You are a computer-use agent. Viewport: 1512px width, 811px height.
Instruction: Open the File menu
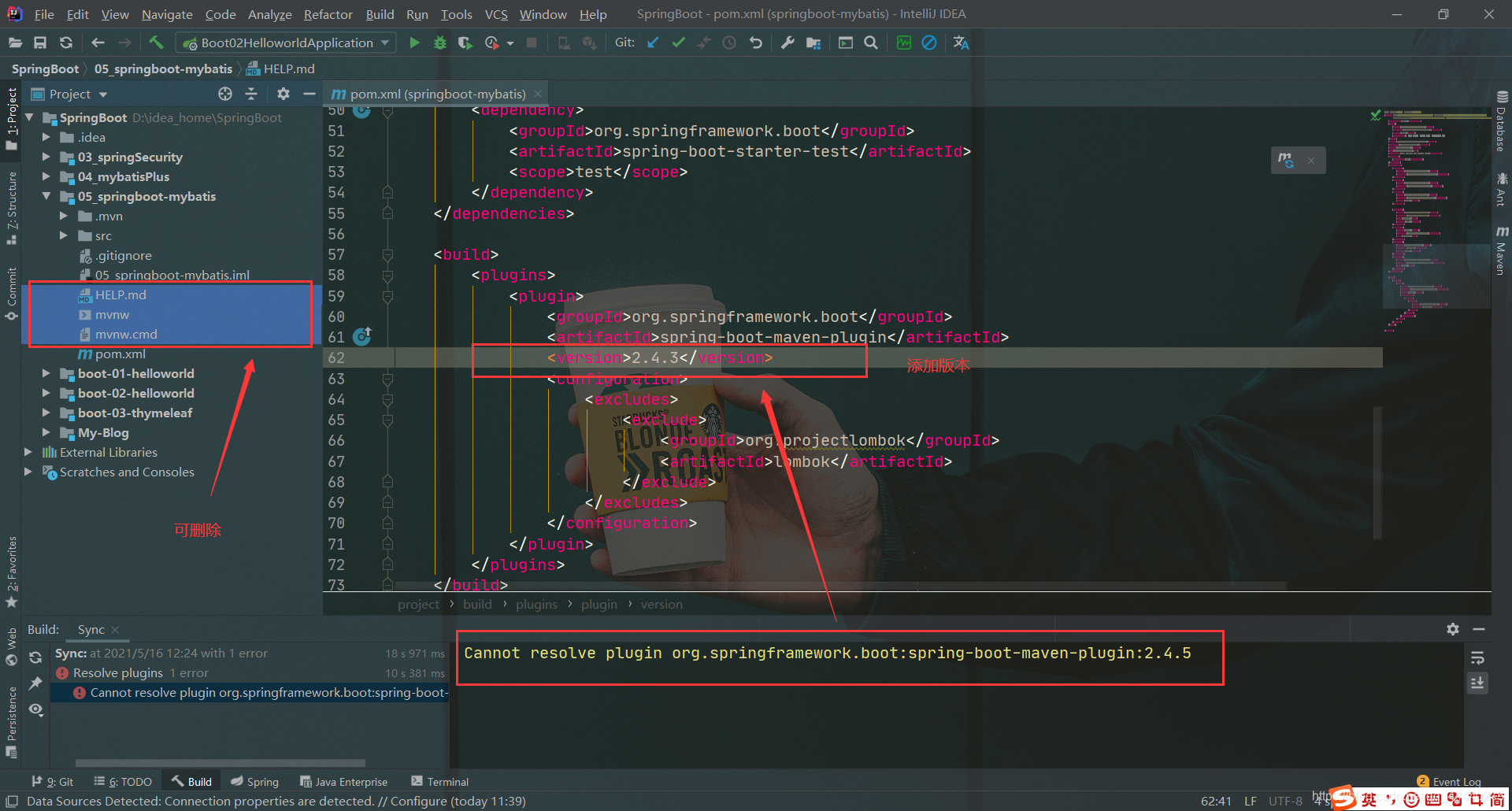(x=44, y=14)
